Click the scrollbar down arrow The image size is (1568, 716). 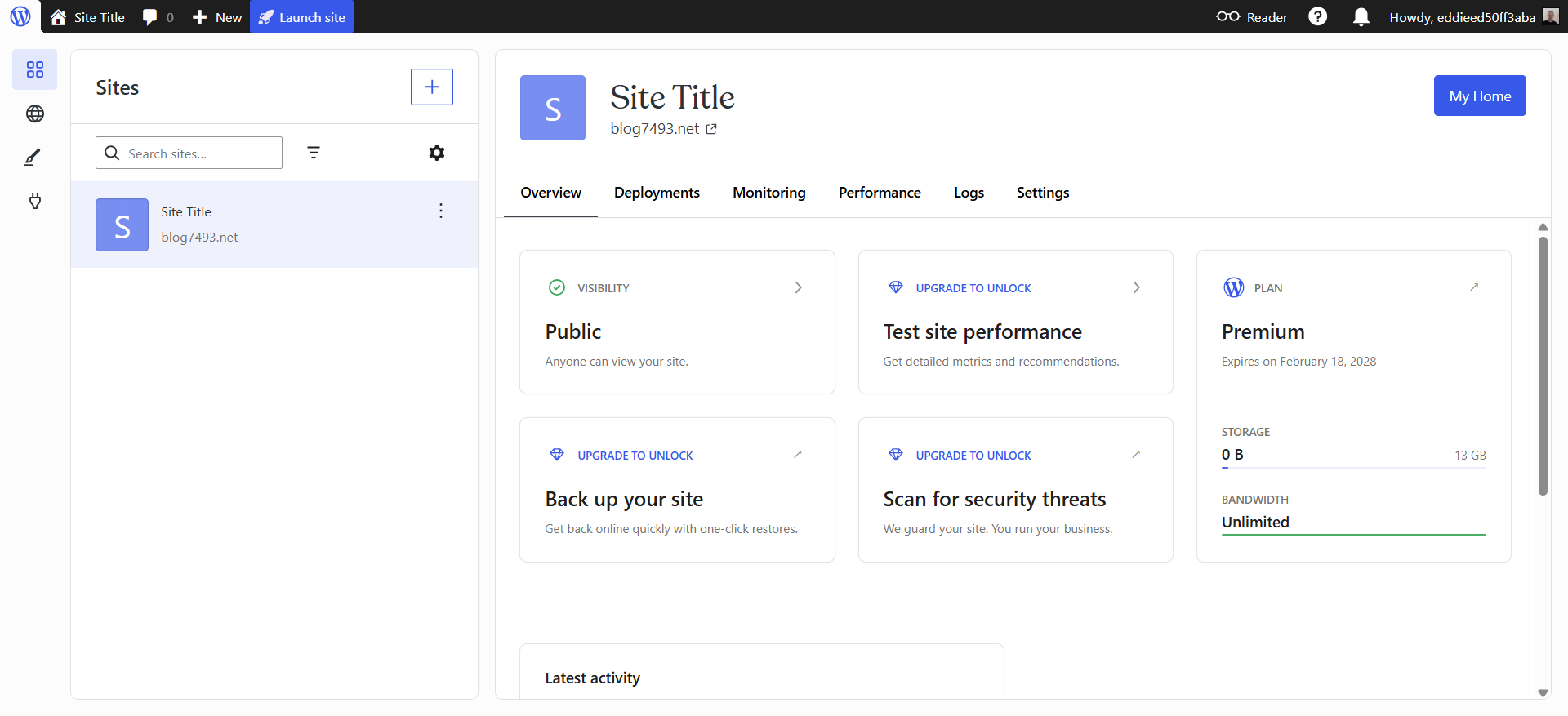pyautogui.click(x=1543, y=692)
